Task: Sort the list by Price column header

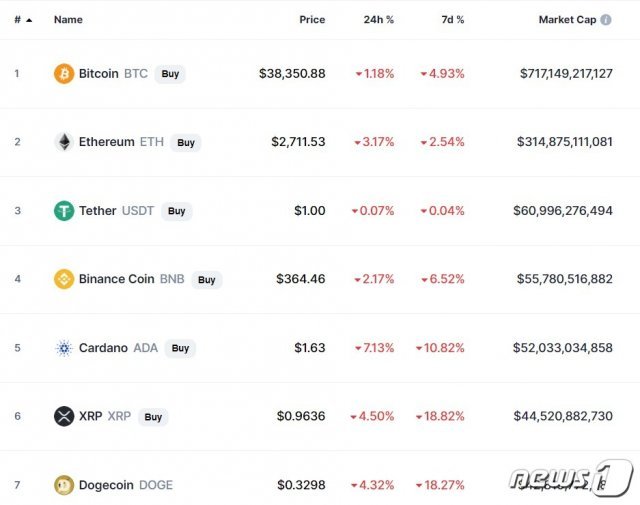Action: tap(312, 20)
